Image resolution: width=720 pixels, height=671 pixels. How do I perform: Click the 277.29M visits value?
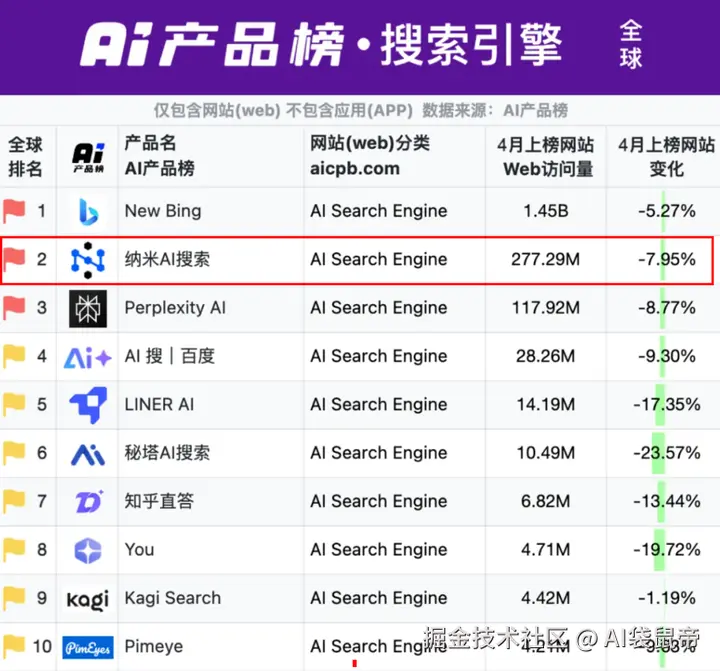[546, 259]
